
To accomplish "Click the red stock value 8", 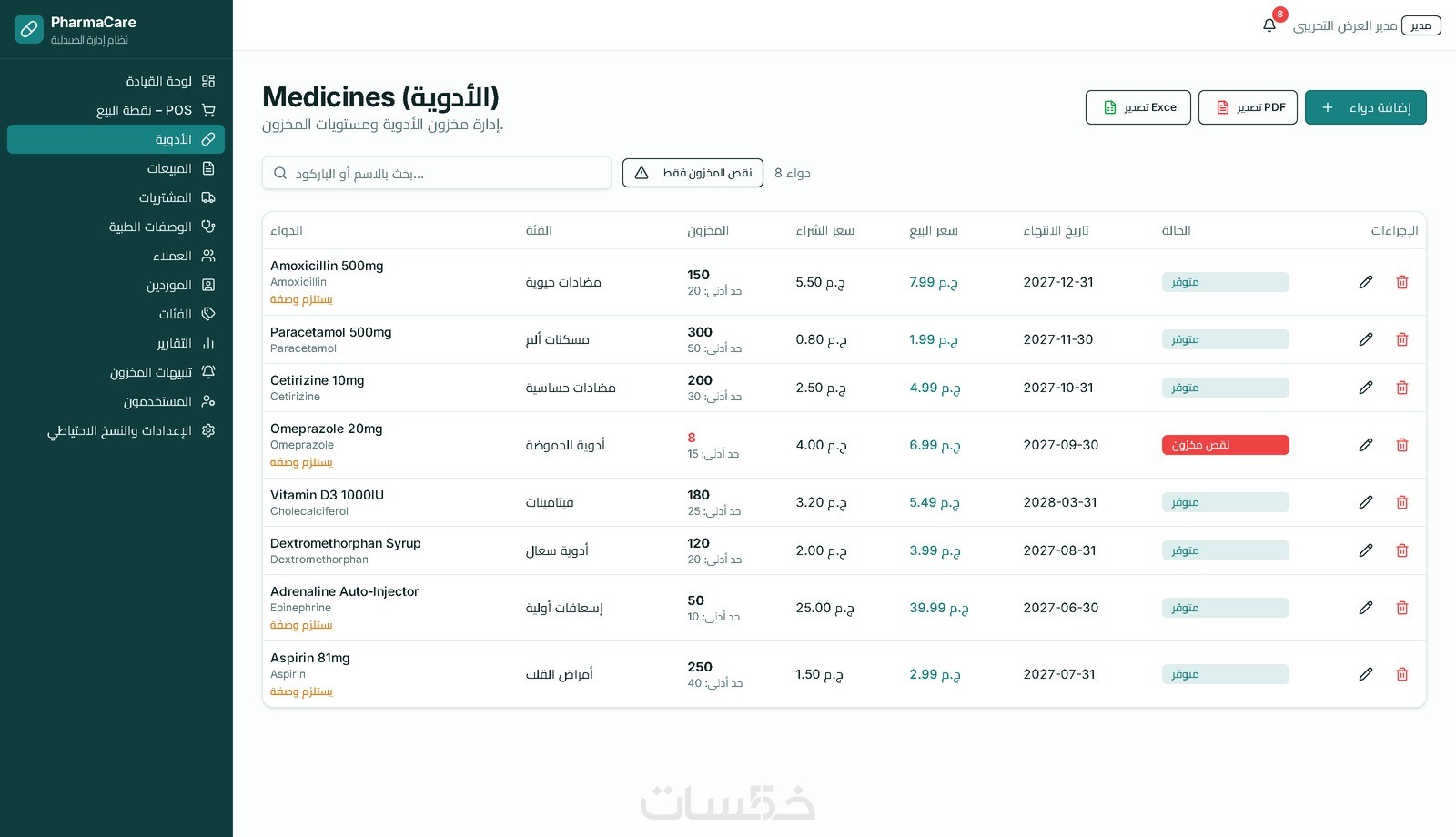I will [692, 438].
